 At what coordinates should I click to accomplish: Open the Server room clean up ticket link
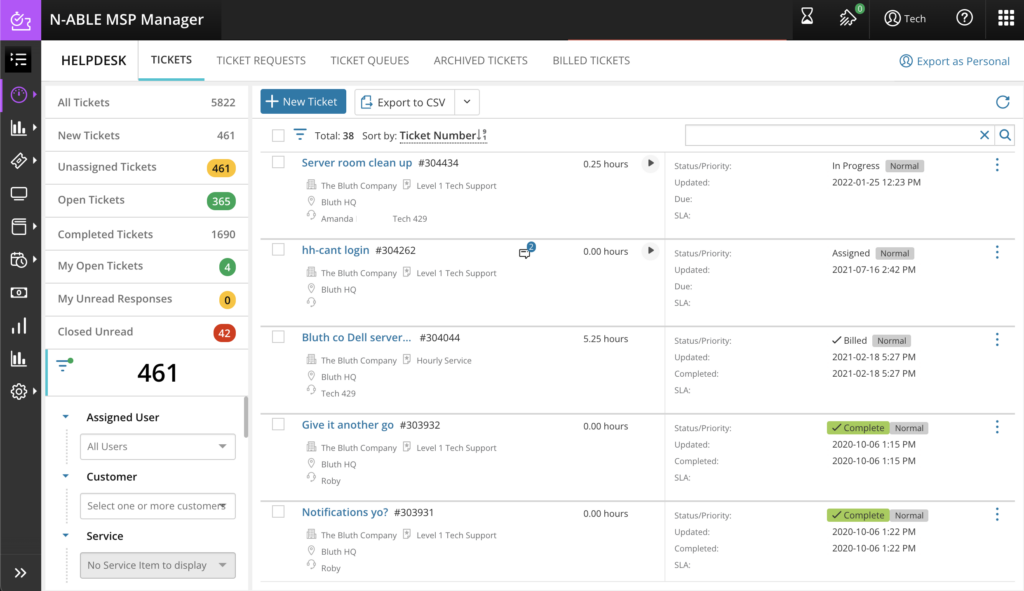pyautogui.click(x=357, y=163)
